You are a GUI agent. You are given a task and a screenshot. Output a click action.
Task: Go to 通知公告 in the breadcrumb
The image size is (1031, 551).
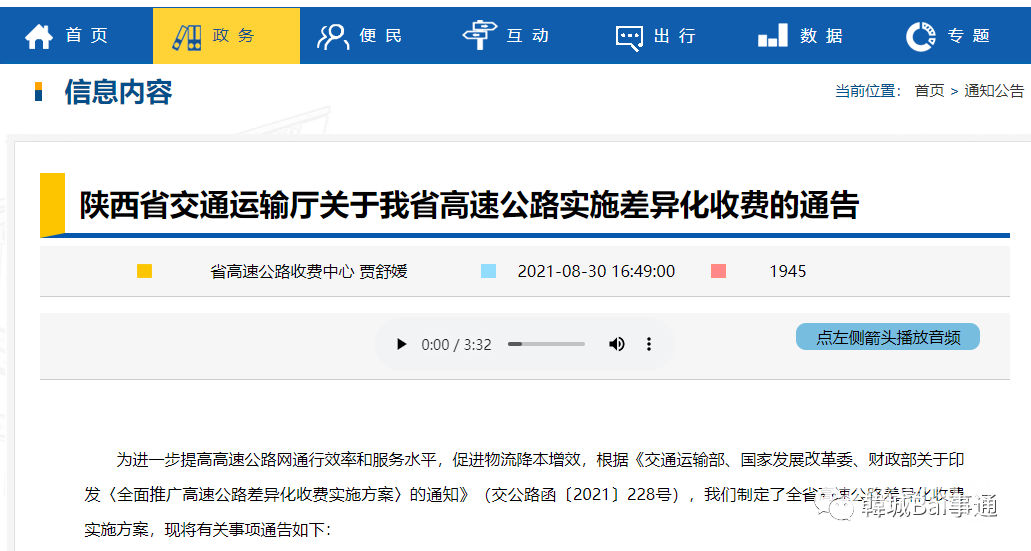[994, 91]
